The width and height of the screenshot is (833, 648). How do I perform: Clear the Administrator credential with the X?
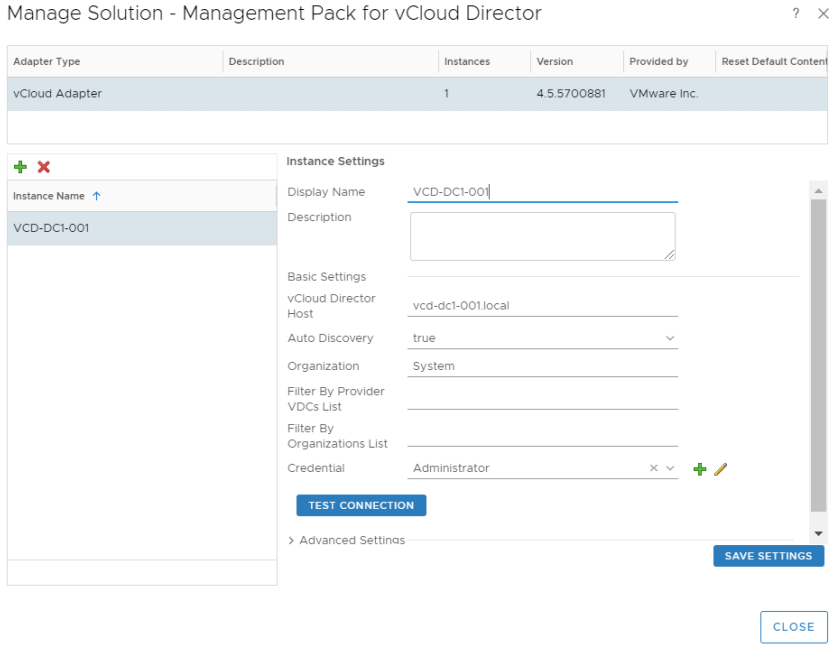tap(653, 468)
